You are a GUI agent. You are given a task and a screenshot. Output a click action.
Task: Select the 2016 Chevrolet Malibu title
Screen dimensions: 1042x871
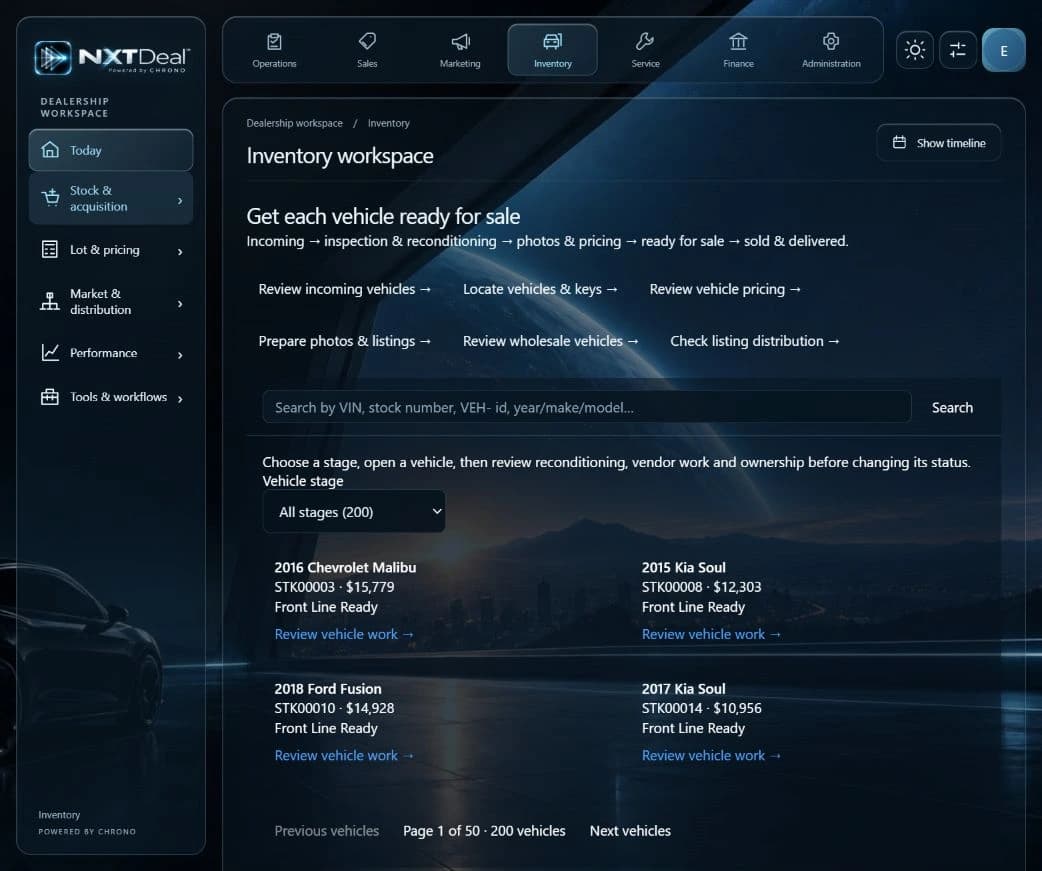[345, 567]
